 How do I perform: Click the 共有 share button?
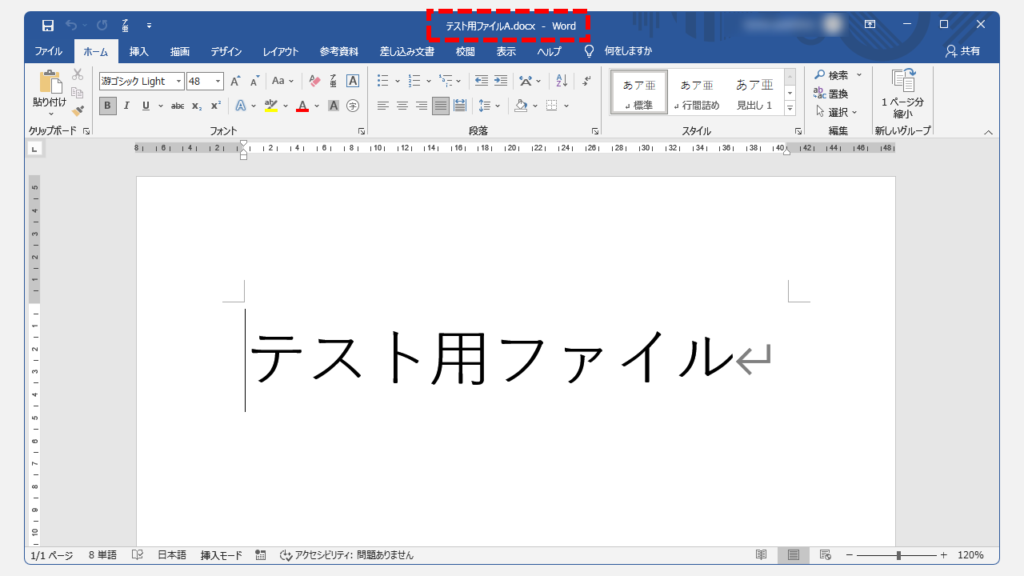pyautogui.click(x=962, y=51)
